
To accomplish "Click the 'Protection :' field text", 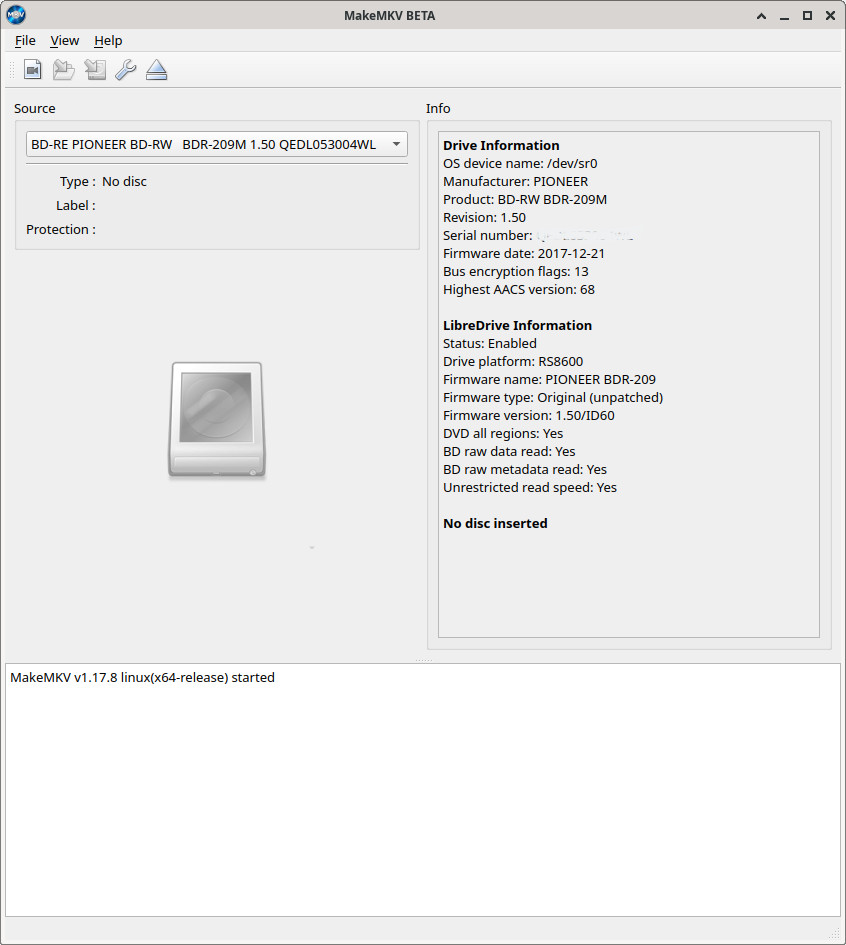I will click(x=61, y=230).
